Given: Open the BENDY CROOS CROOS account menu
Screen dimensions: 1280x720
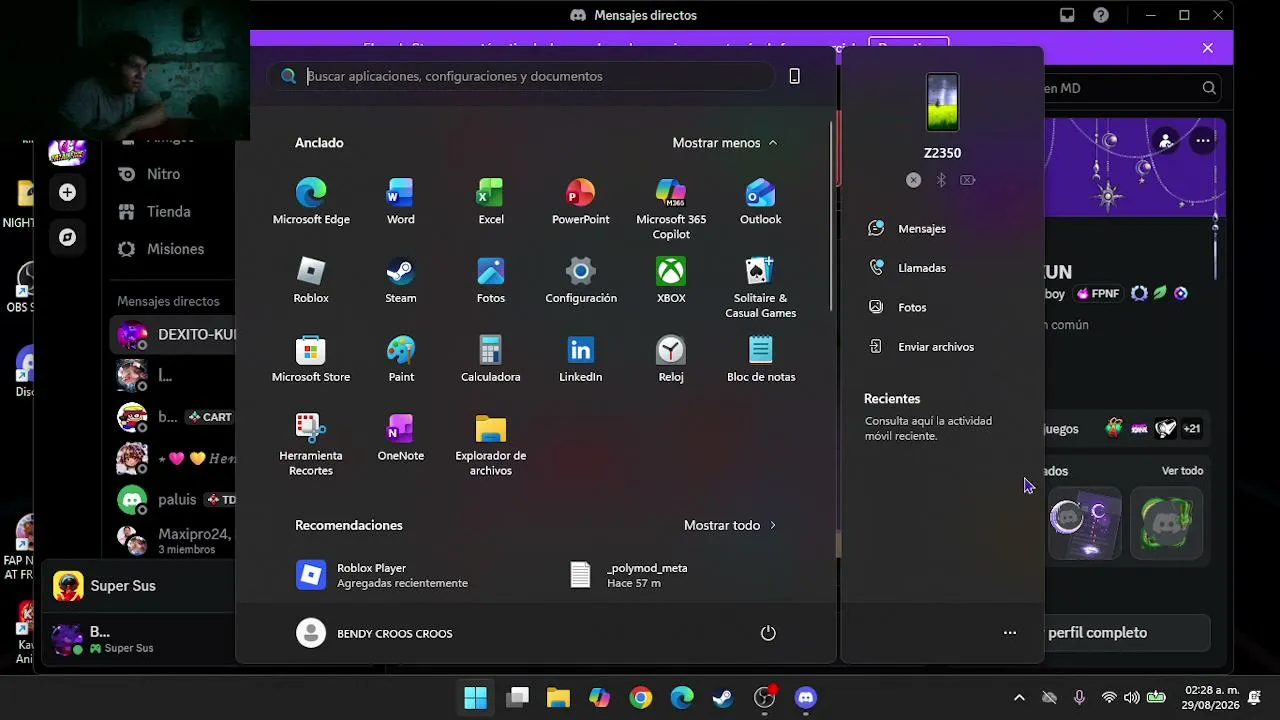Looking at the screenshot, I should pos(375,633).
